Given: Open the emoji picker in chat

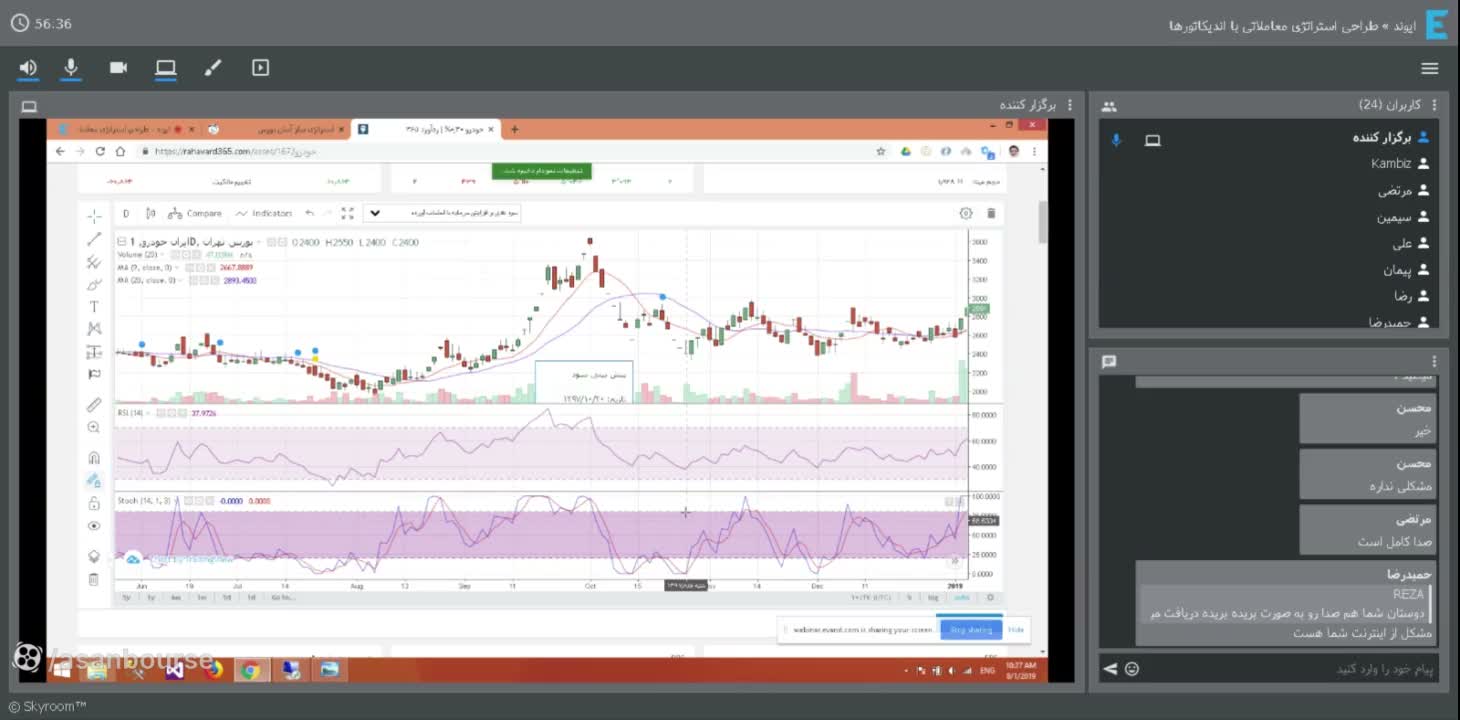Looking at the screenshot, I should (x=1132, y=669).
